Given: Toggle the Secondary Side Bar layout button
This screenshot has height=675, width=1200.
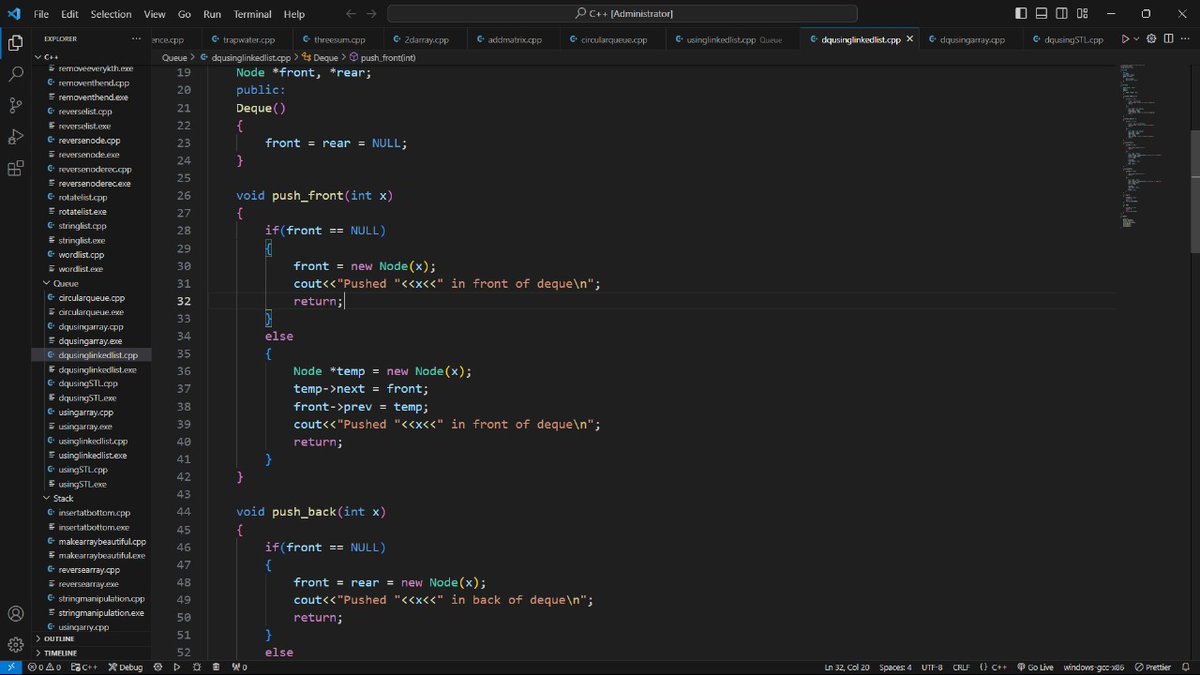Looking at the screenshot, I should [x=1063, y=14].
